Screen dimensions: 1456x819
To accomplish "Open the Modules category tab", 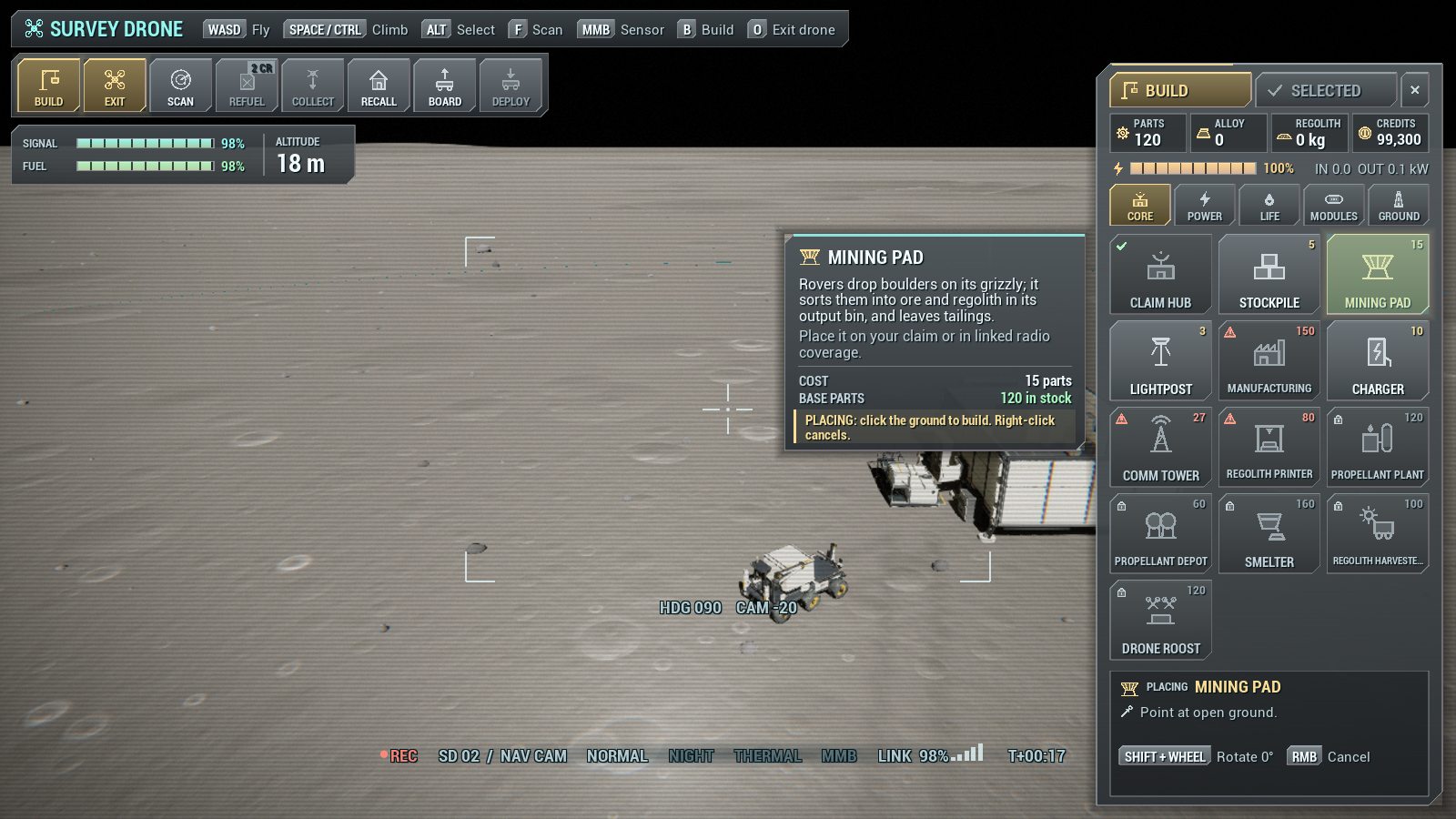I will [1333, 205].
